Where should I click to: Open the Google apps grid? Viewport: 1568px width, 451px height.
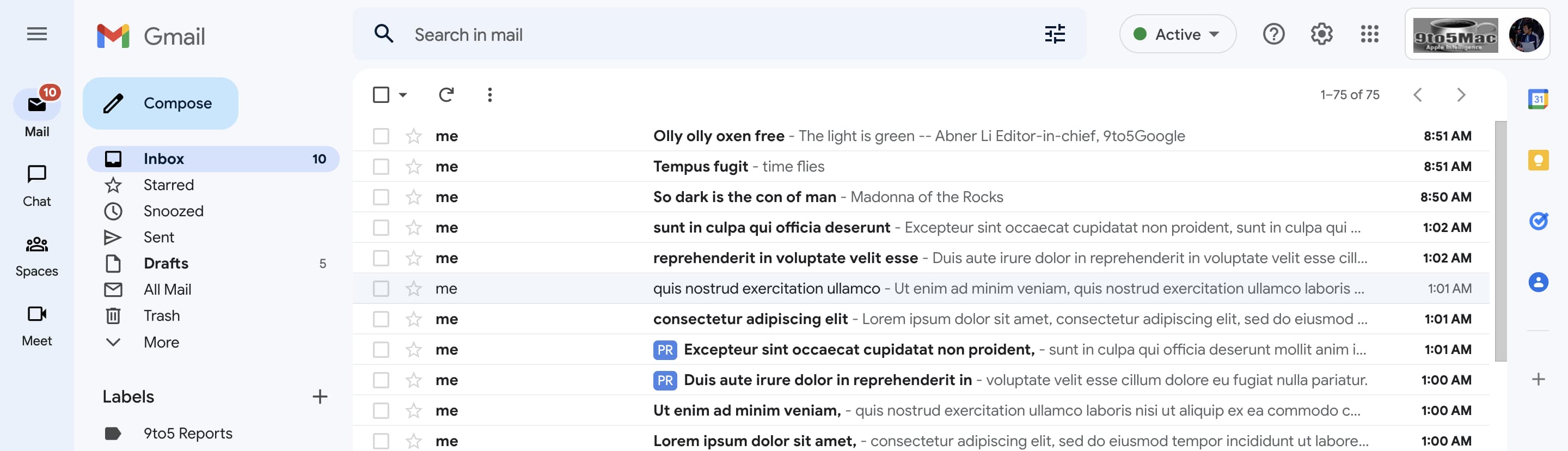pyautogui.click(x=1369, y=34)
